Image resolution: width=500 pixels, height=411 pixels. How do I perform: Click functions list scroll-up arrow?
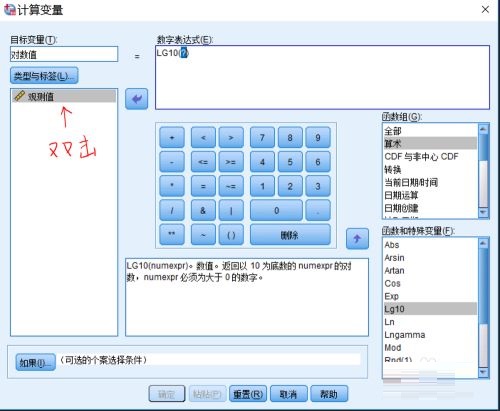[483, 243]
